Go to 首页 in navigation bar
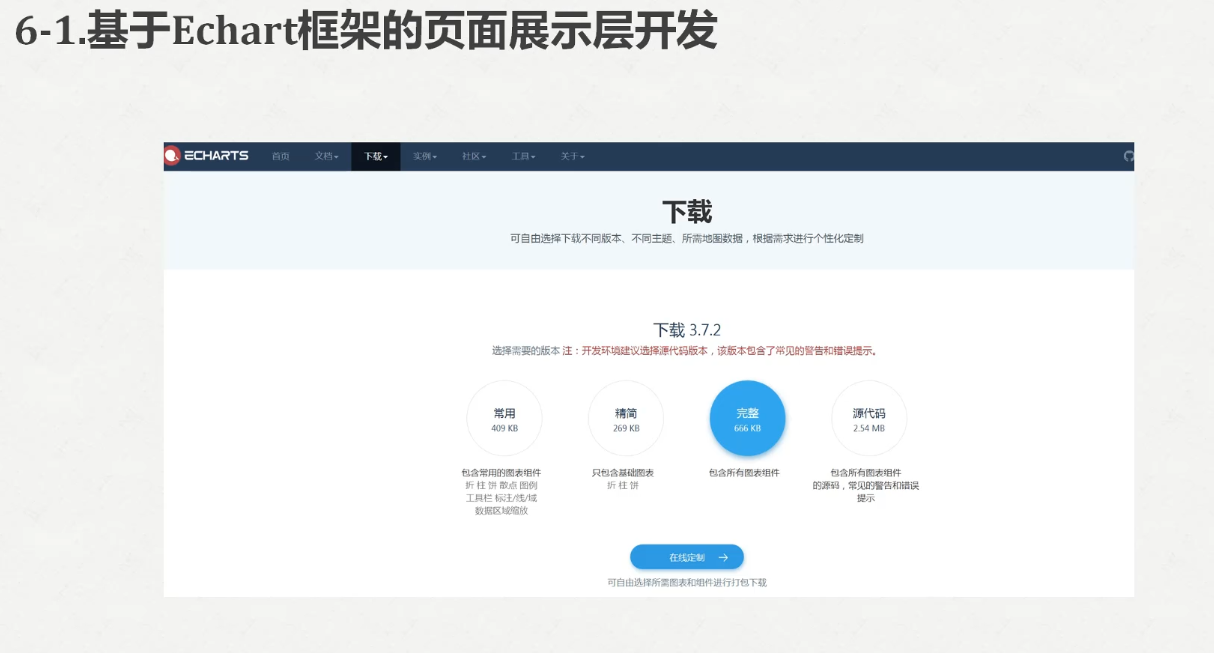1214x653 pixels. click(x=281, y=156)
